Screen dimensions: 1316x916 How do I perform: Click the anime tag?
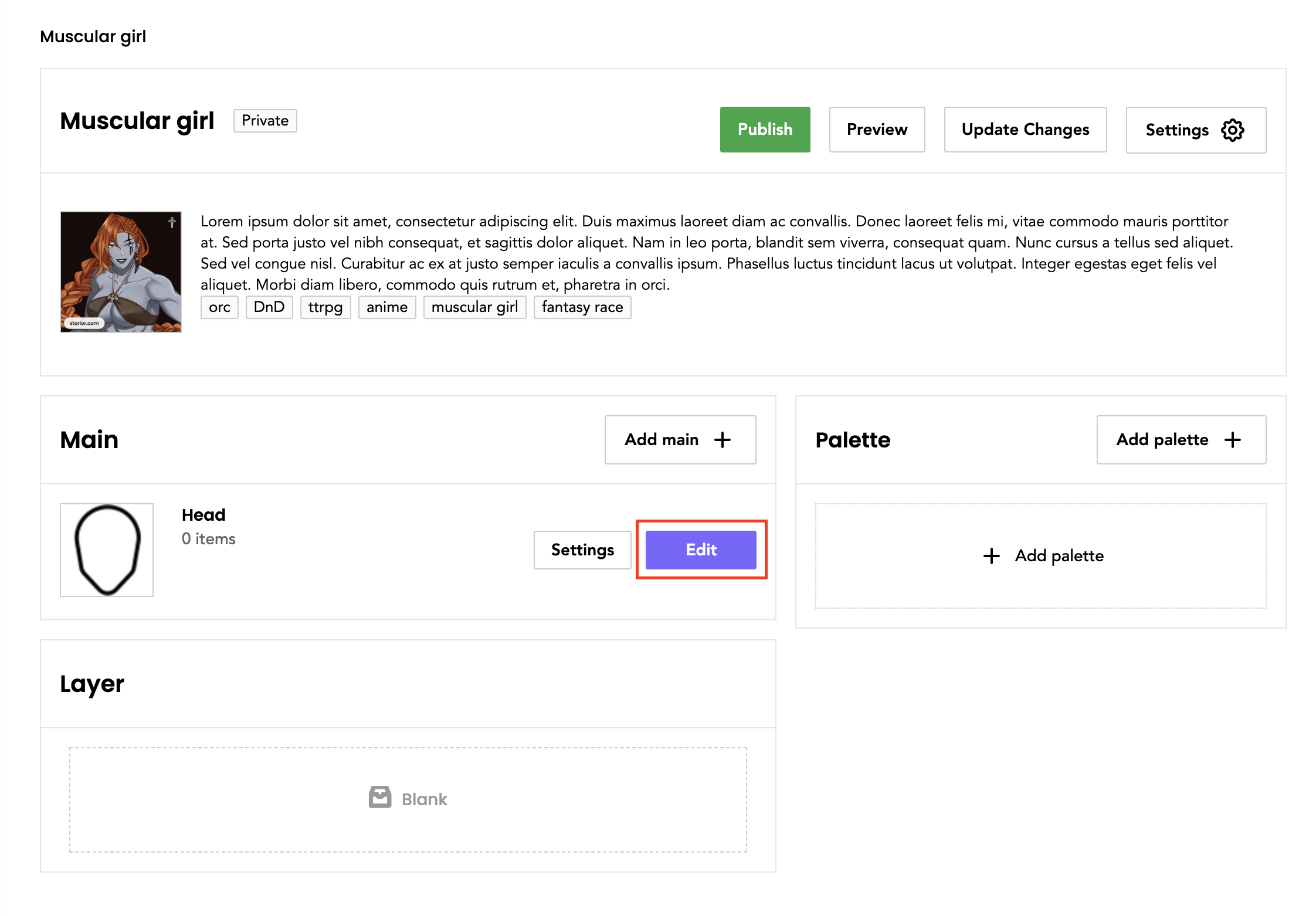pos(387,307)
